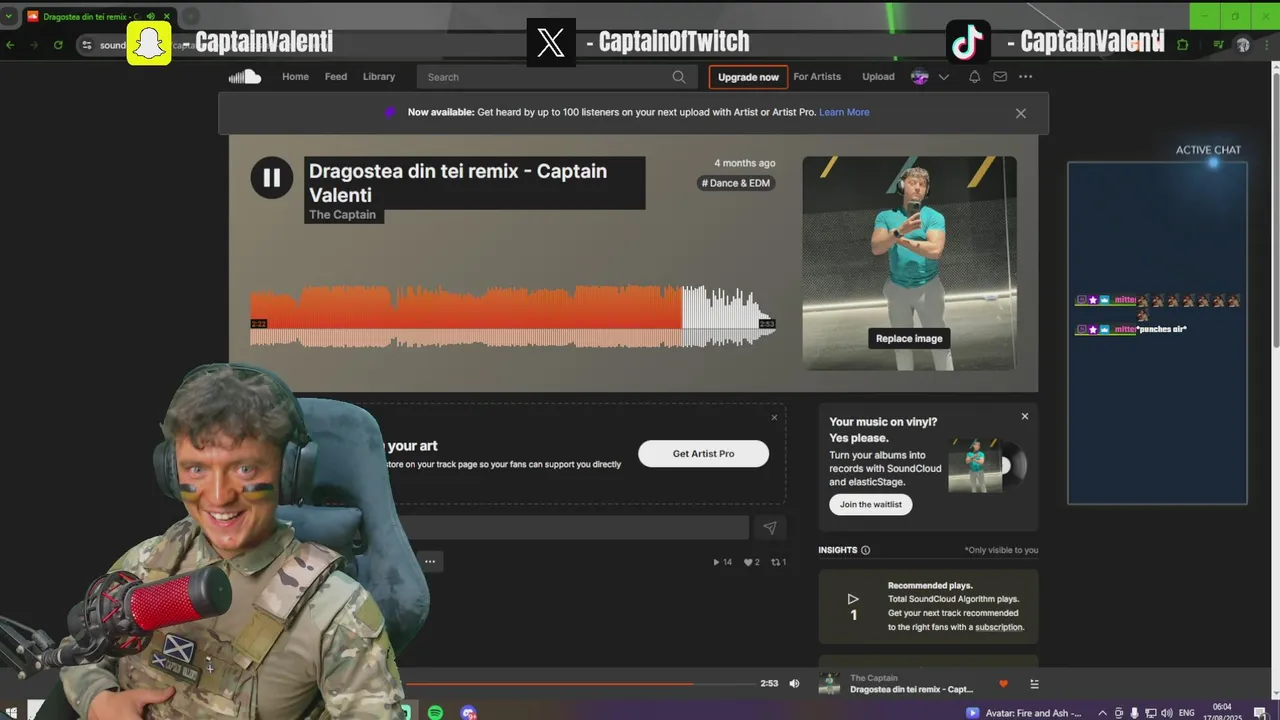Click the likes heart count
1280x720 pixels.
click(x=751, y=562)
